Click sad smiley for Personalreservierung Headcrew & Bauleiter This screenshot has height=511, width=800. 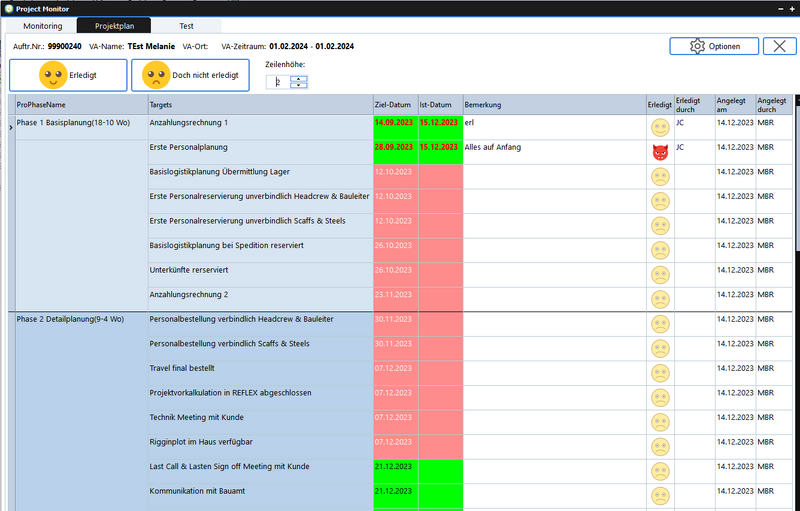coord(660,201)
